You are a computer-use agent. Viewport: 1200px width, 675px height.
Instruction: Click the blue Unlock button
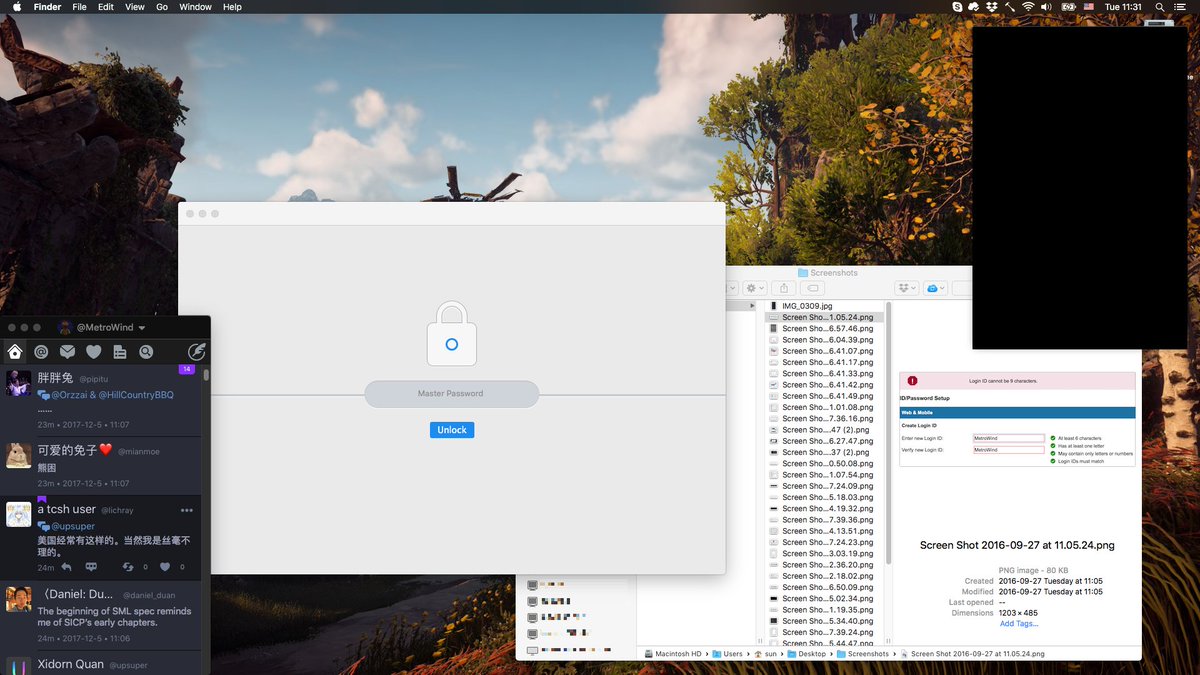tap(452, 430)
